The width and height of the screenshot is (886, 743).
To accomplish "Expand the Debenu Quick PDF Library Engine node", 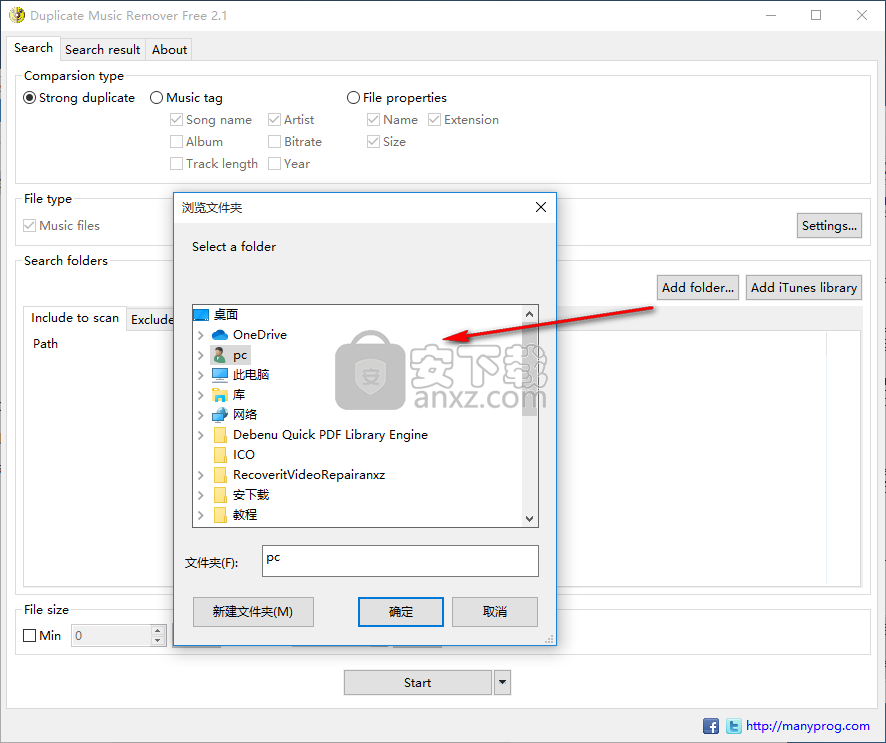I will (x=201, y=435).
